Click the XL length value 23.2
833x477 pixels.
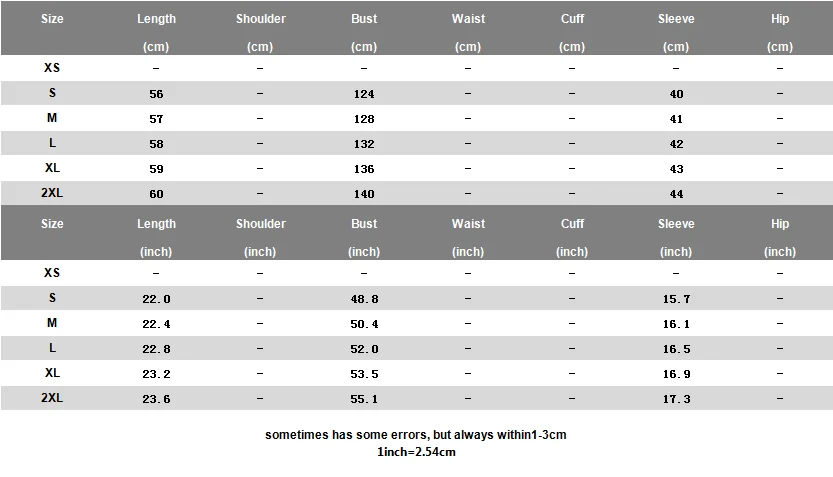pos(156,374)
